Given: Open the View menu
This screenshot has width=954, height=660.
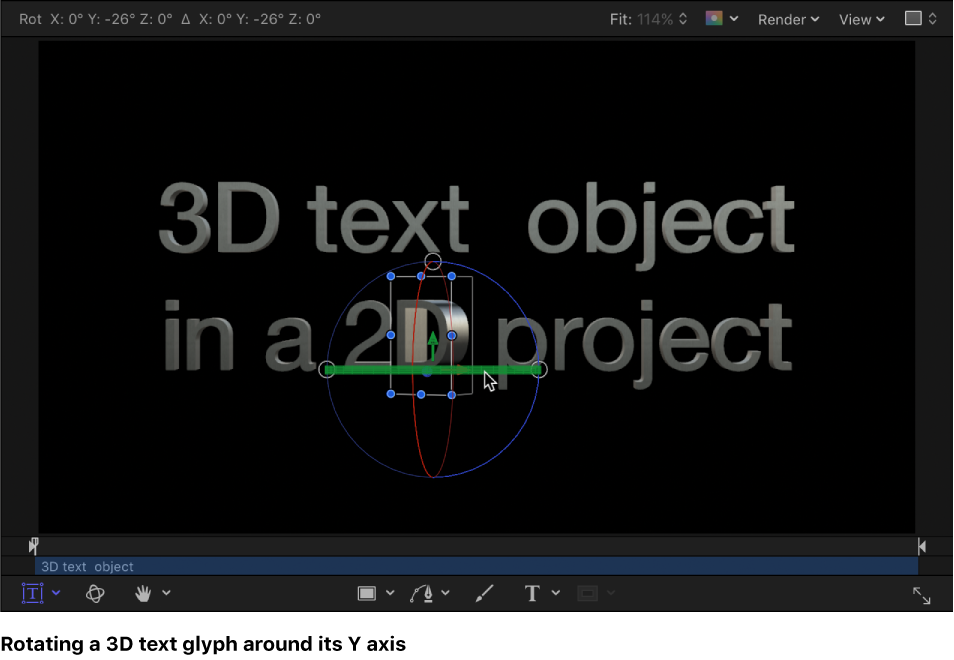Looking at the screenshot, I should coord(855,19).
